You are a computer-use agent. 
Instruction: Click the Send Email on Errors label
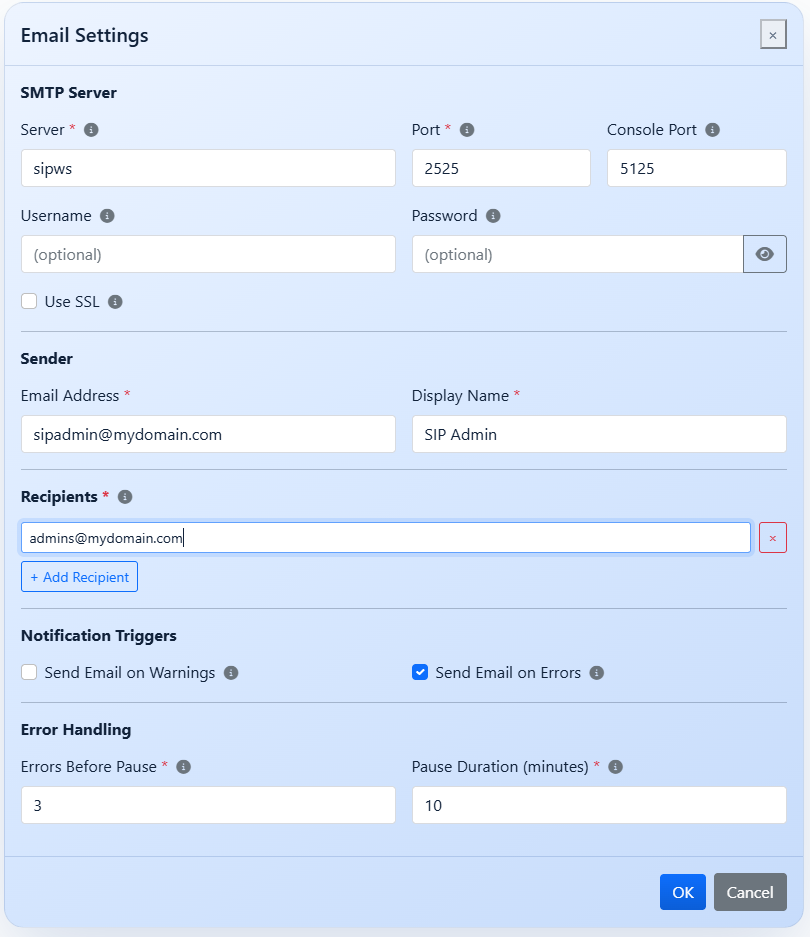point(508,673)
